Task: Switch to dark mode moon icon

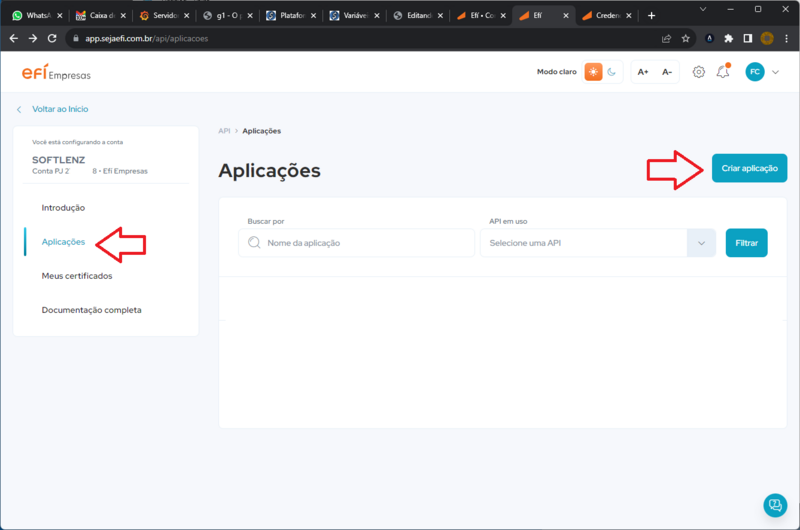Action: [x=612, y=72]
